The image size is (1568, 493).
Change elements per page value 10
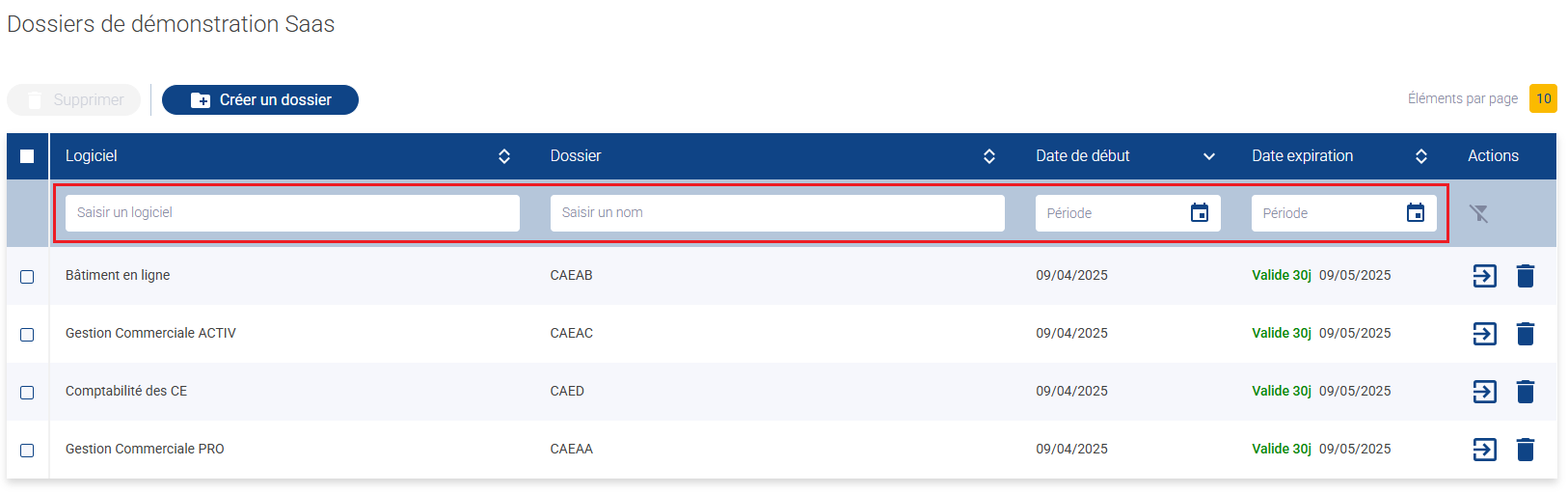click(x=1543, y=98)
